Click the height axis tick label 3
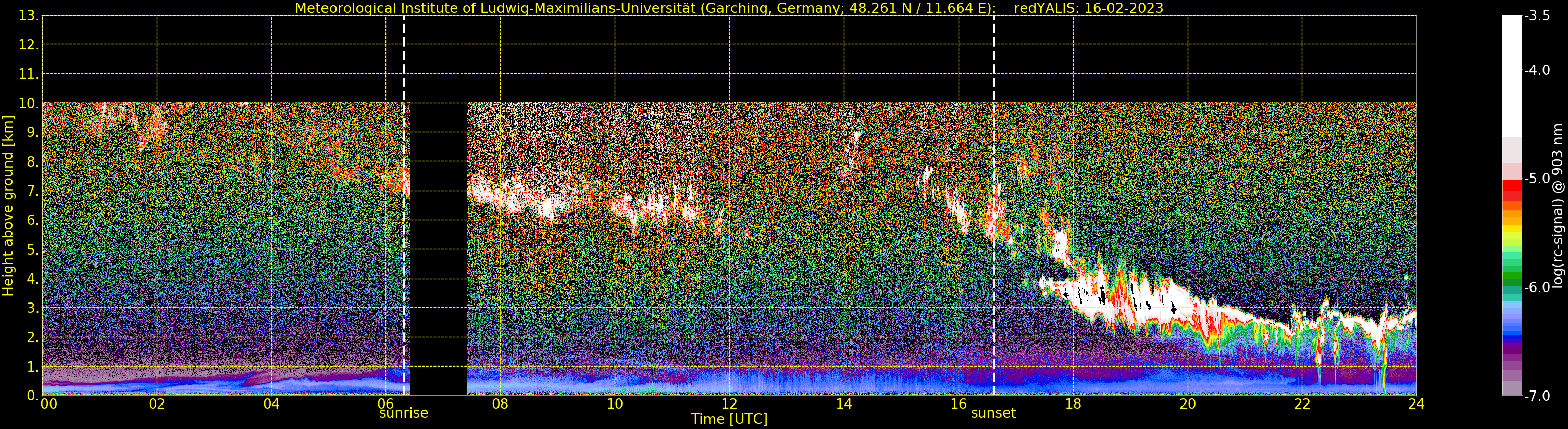This screenshot has height=429, width=1568. 32,308
